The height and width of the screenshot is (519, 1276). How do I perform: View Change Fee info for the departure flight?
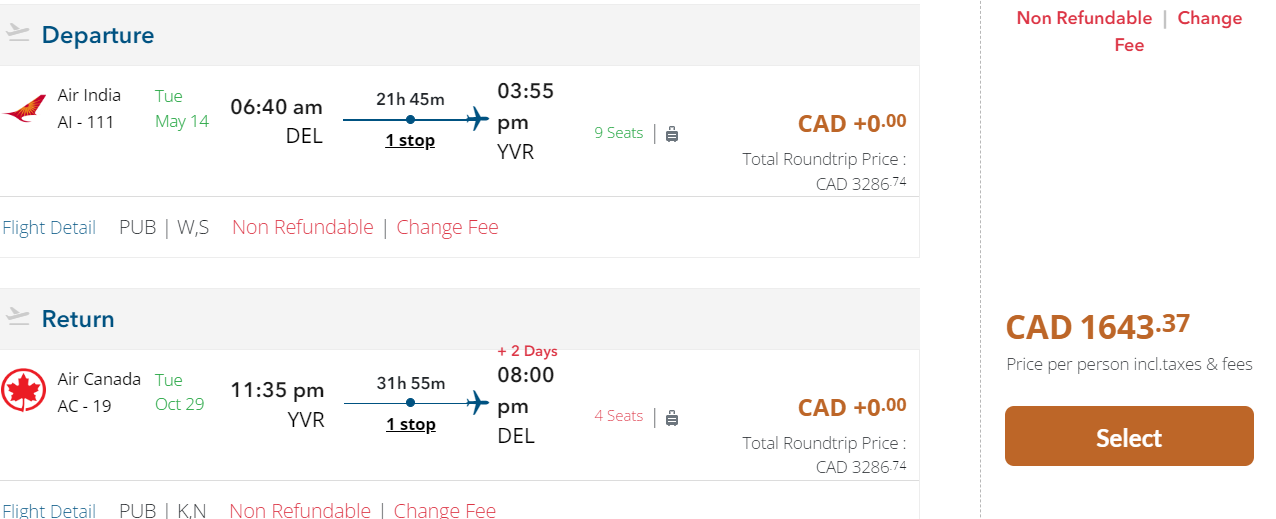447,228
